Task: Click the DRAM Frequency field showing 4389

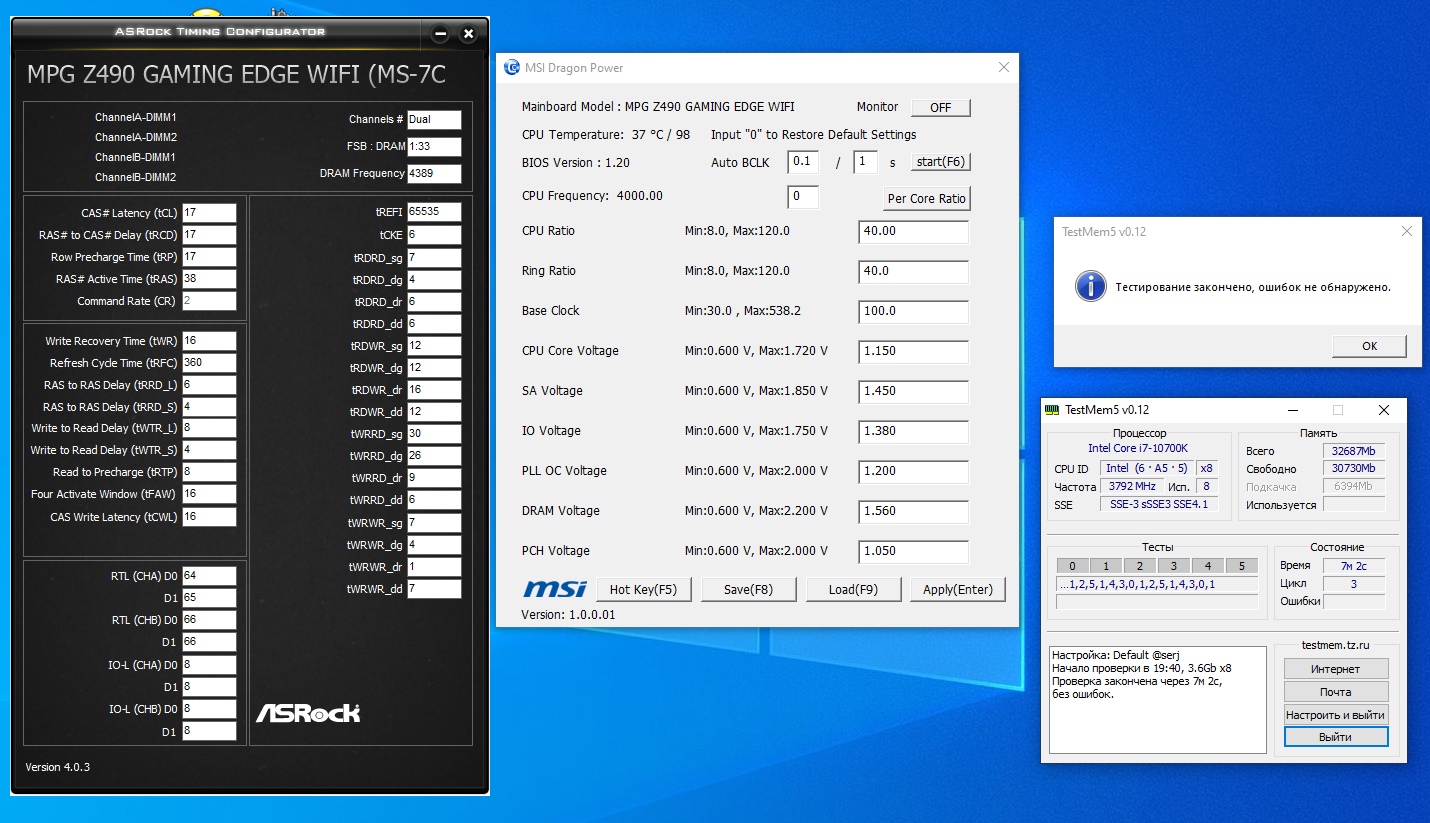Action: 434,174
